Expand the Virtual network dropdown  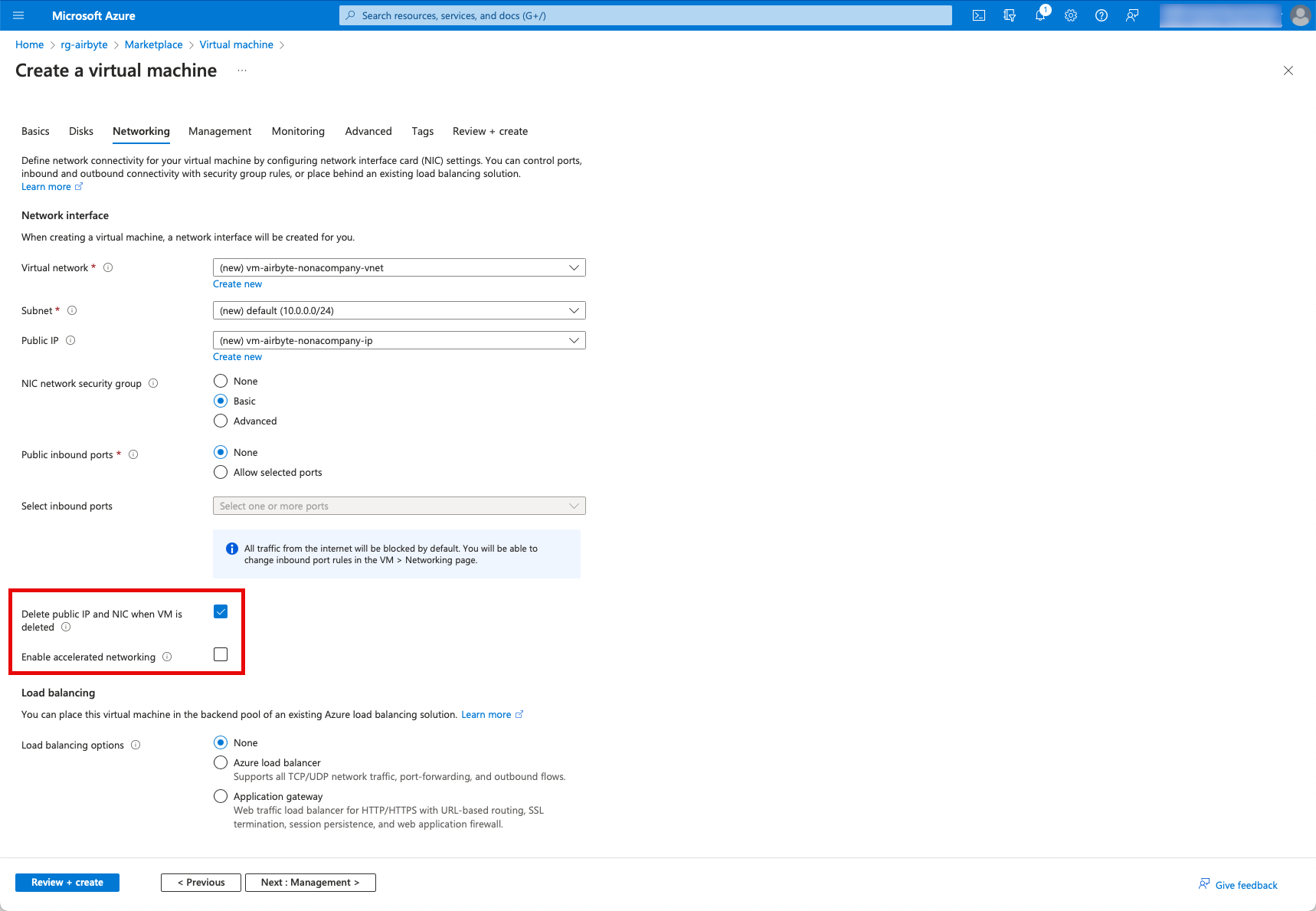coord(398,267)
